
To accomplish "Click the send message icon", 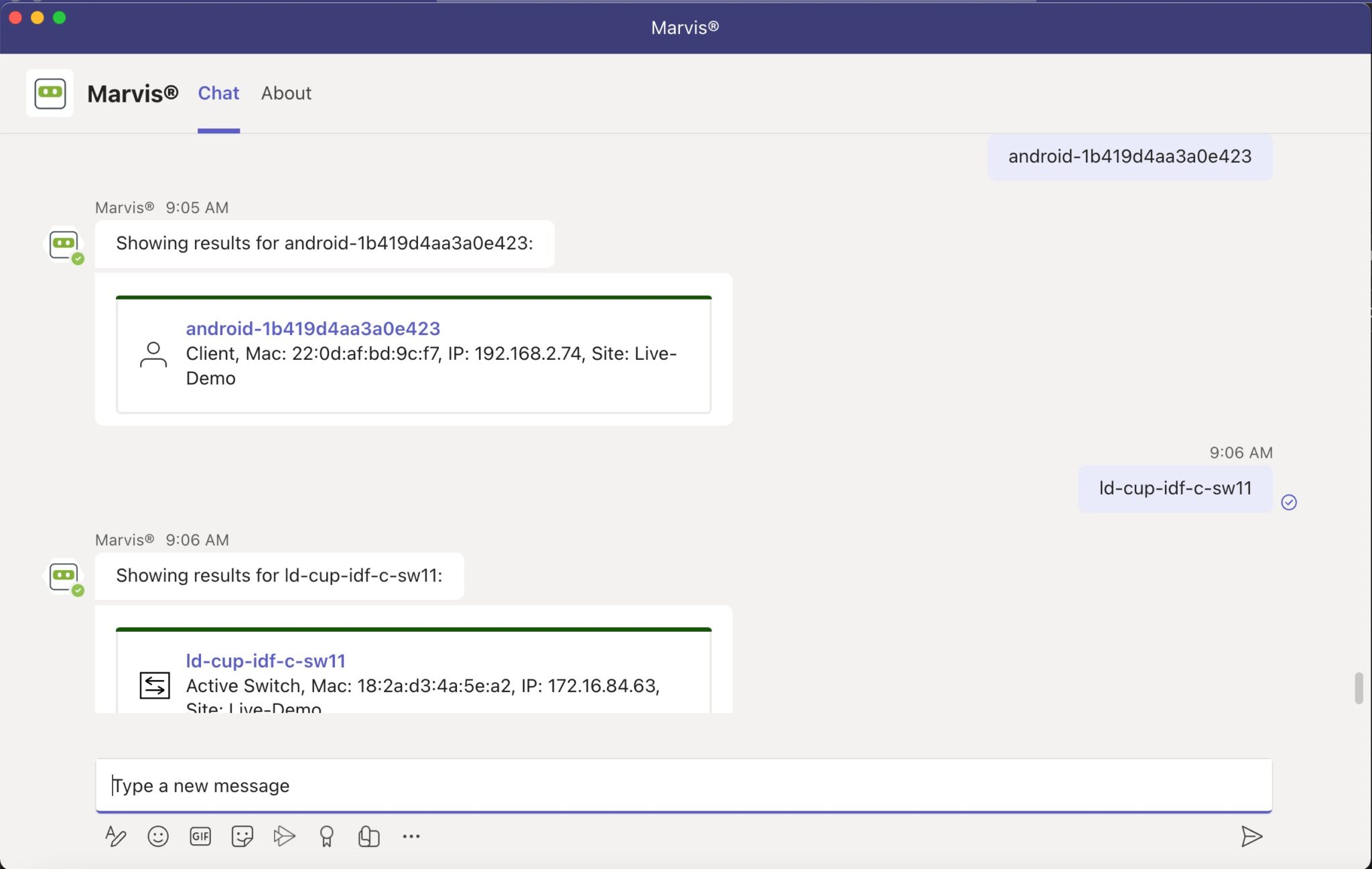I will (1252, 835).
